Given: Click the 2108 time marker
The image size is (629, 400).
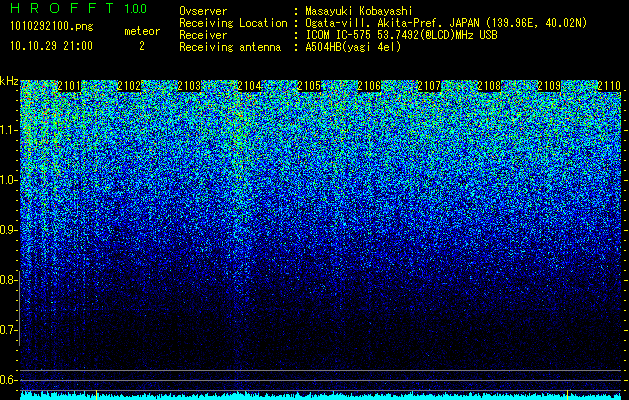Looking at the screenshot, I should coord(489,86).
